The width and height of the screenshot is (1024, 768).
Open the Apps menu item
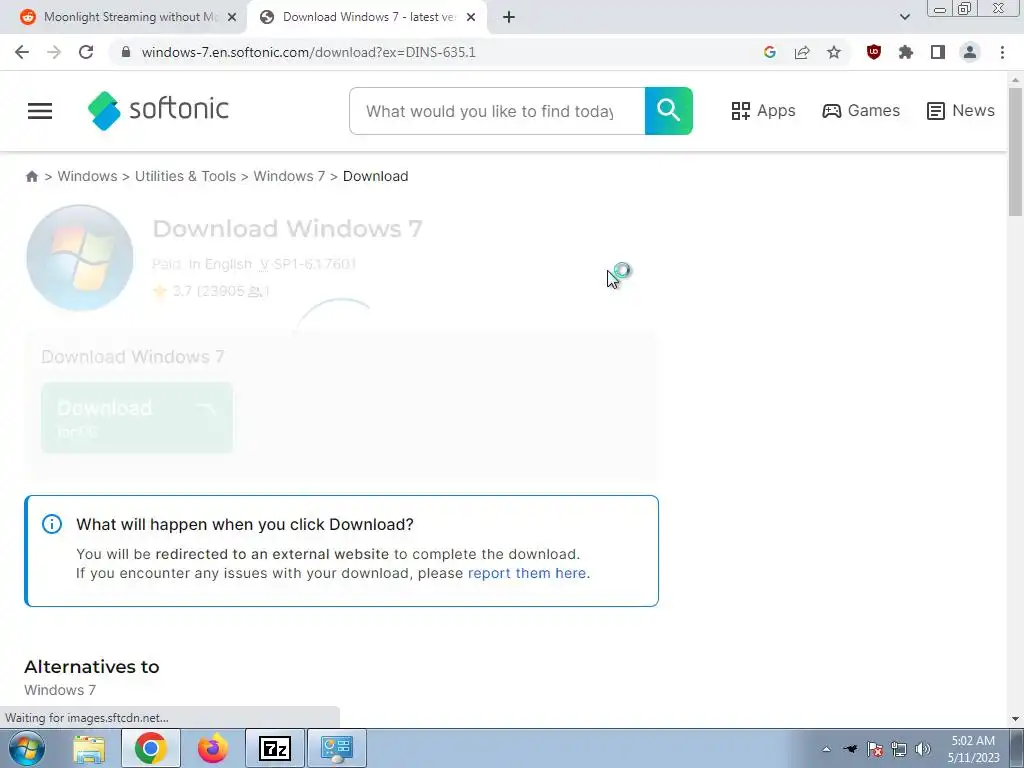763,110
